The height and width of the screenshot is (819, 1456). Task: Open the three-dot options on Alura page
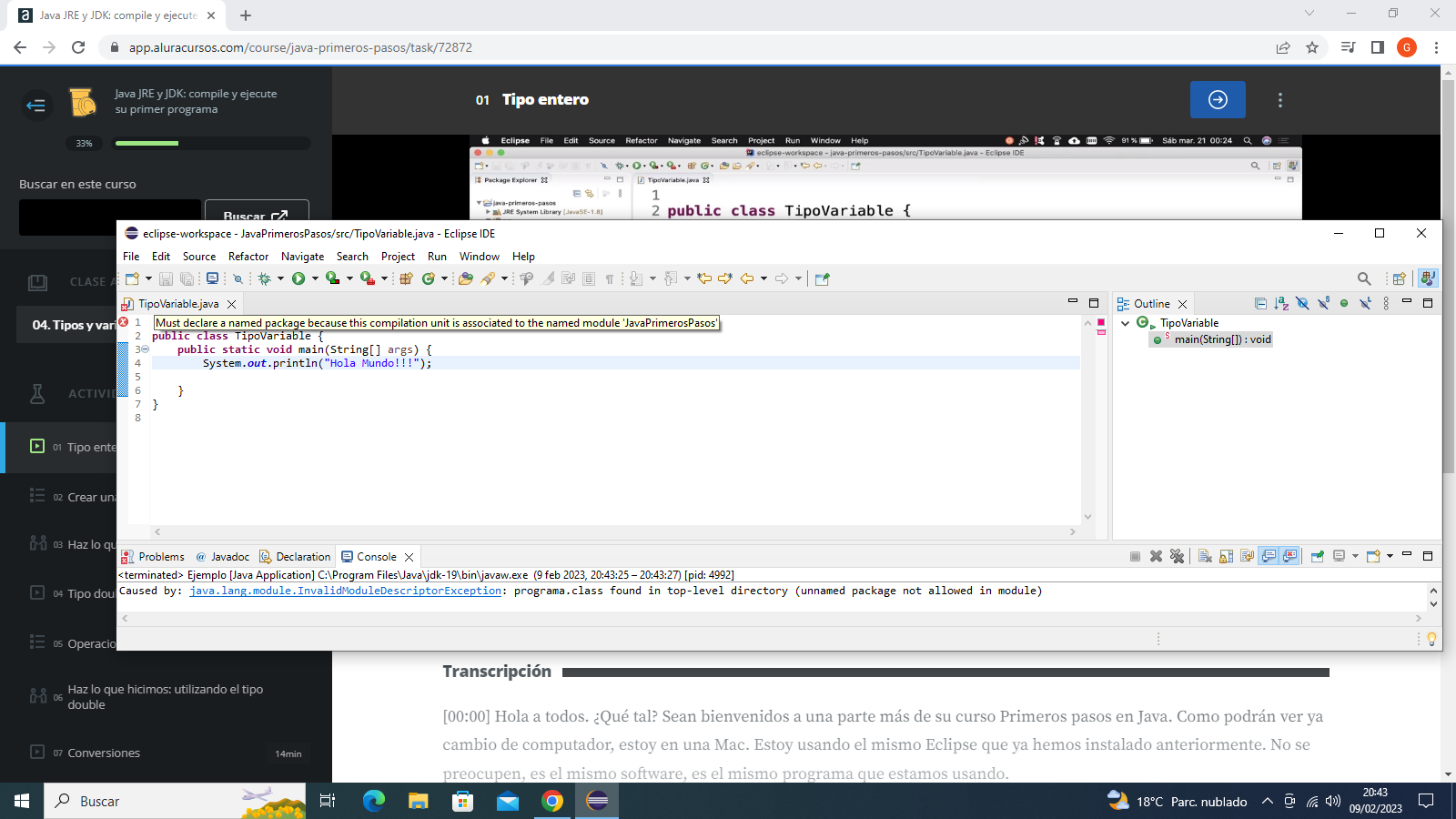[x=1279, y=100]
